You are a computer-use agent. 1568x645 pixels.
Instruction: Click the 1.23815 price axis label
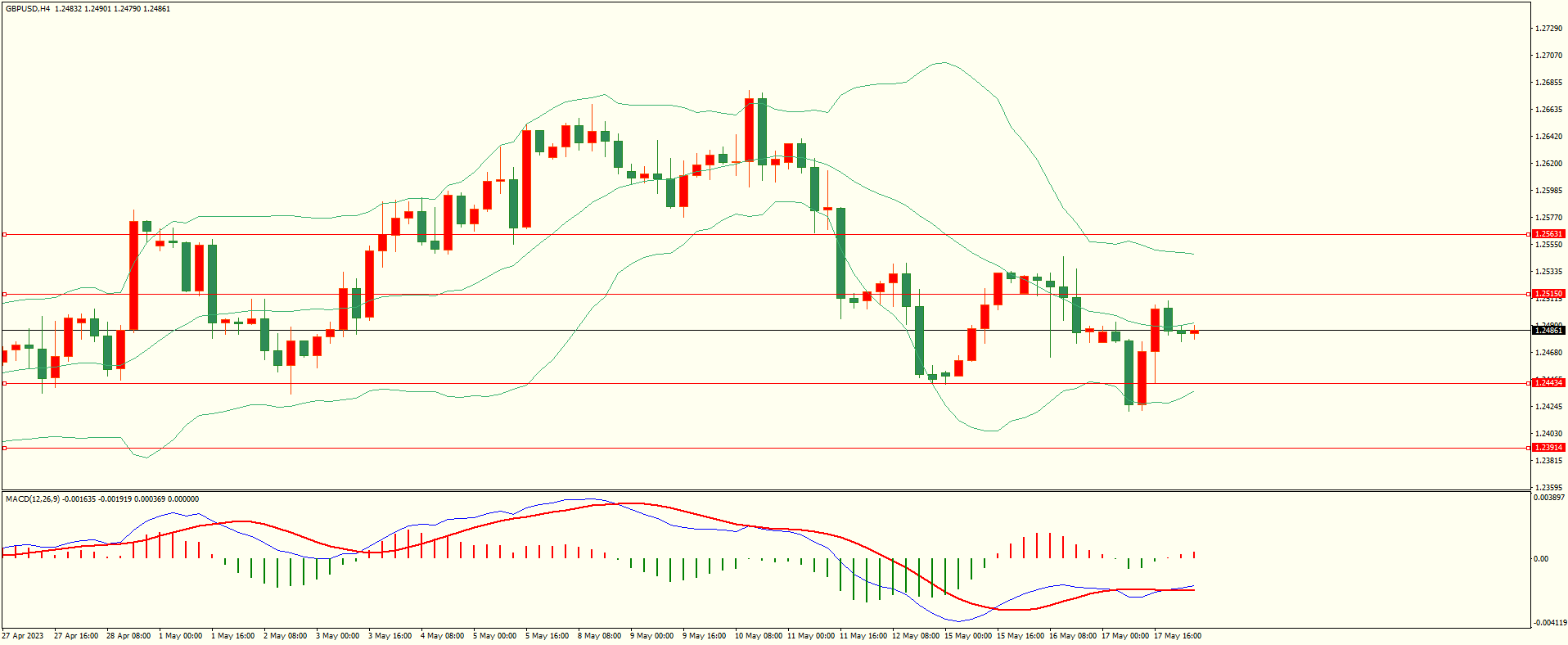(1548, 461)
